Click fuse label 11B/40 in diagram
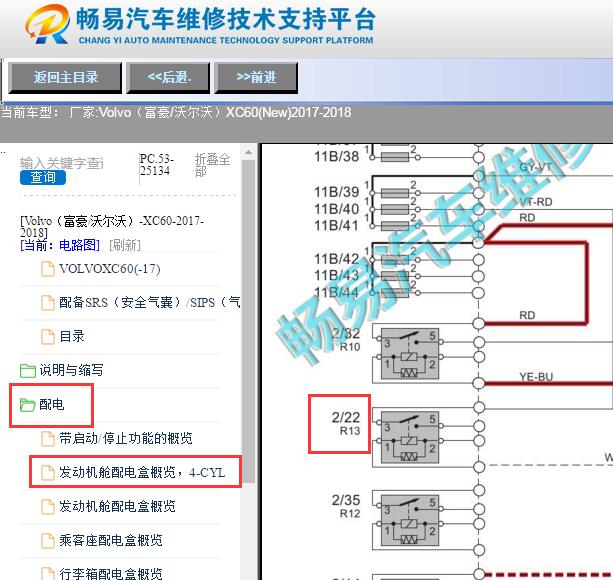The image size is (613, 580). click(x=336, y=209)
